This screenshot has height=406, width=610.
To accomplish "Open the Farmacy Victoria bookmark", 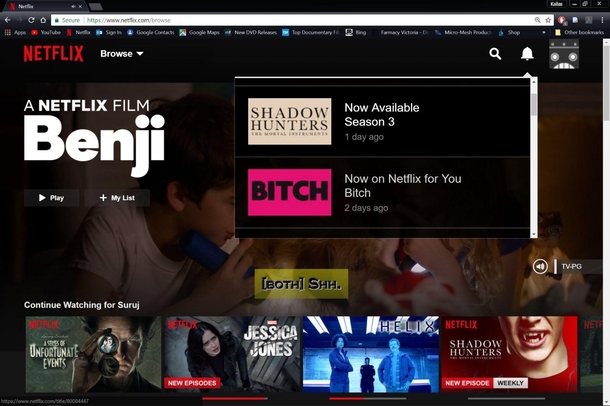I will click(401, 32).
